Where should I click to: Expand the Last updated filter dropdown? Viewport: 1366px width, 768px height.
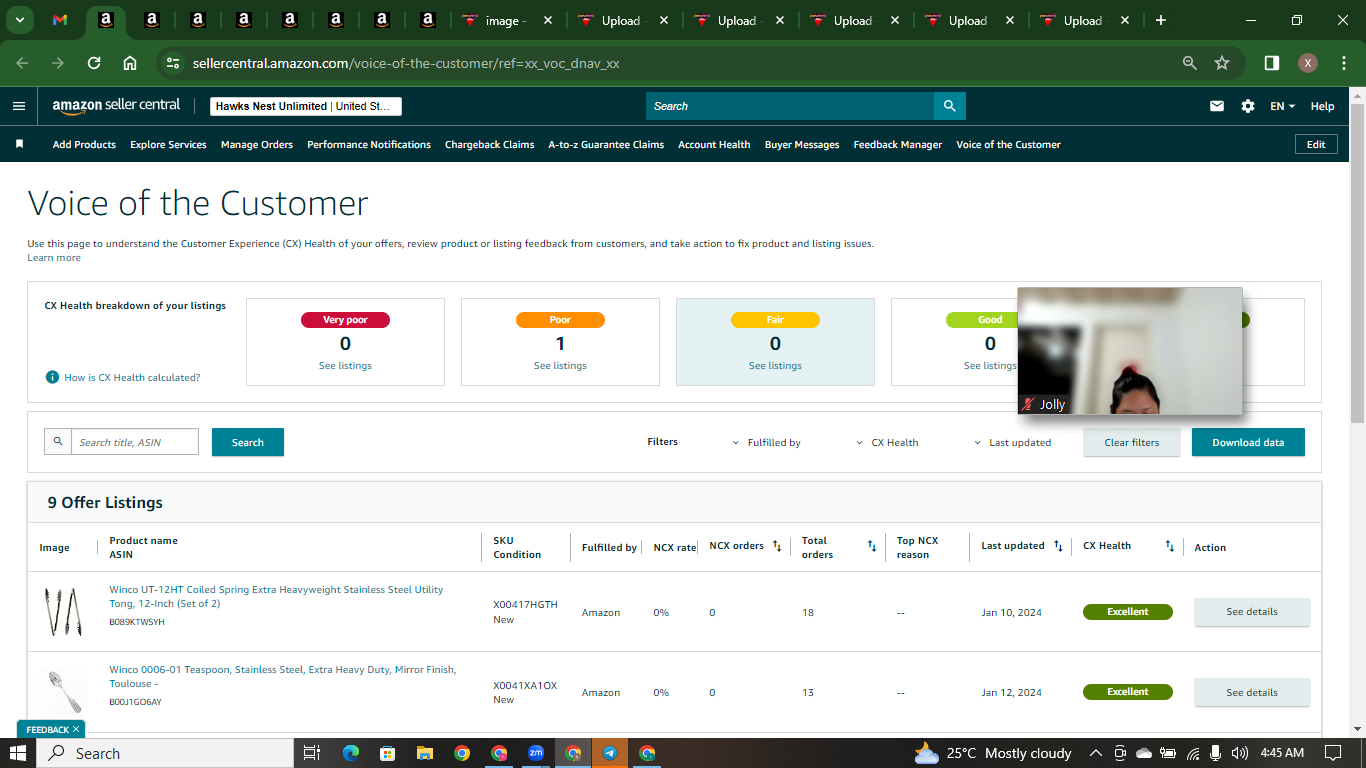coord(1012,442)
